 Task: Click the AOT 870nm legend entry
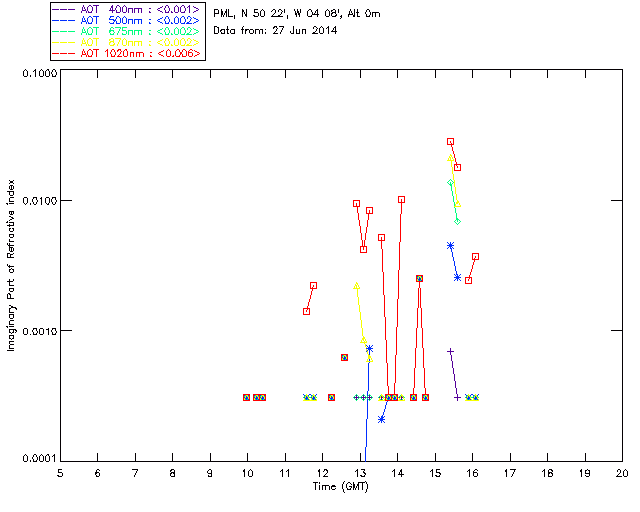127,42
